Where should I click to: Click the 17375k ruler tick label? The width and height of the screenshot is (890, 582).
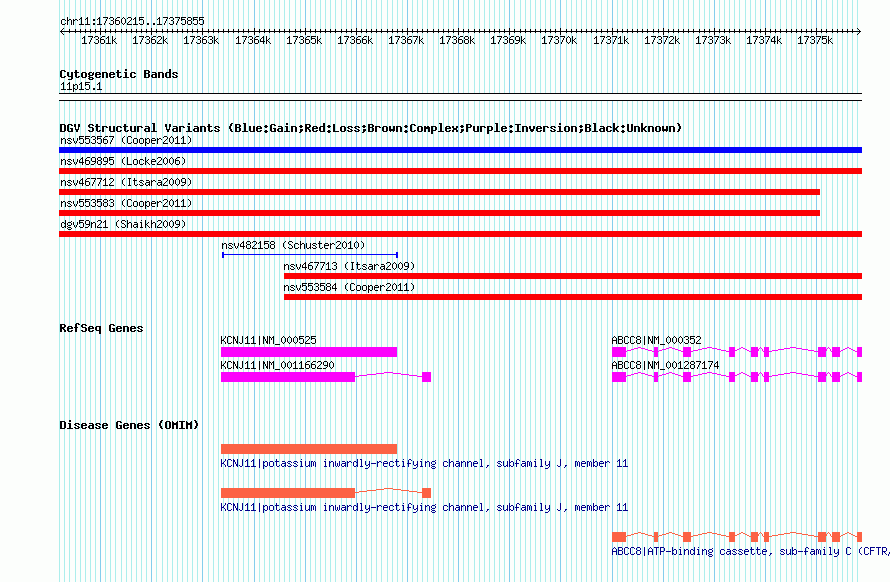click(x=815, y=40)
